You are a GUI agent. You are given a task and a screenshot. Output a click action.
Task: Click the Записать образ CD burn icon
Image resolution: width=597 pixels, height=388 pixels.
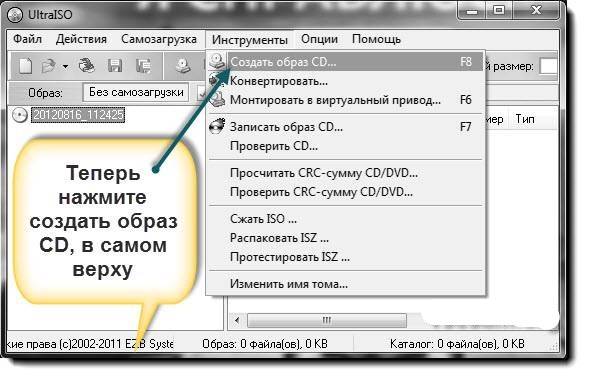point(217,126)
